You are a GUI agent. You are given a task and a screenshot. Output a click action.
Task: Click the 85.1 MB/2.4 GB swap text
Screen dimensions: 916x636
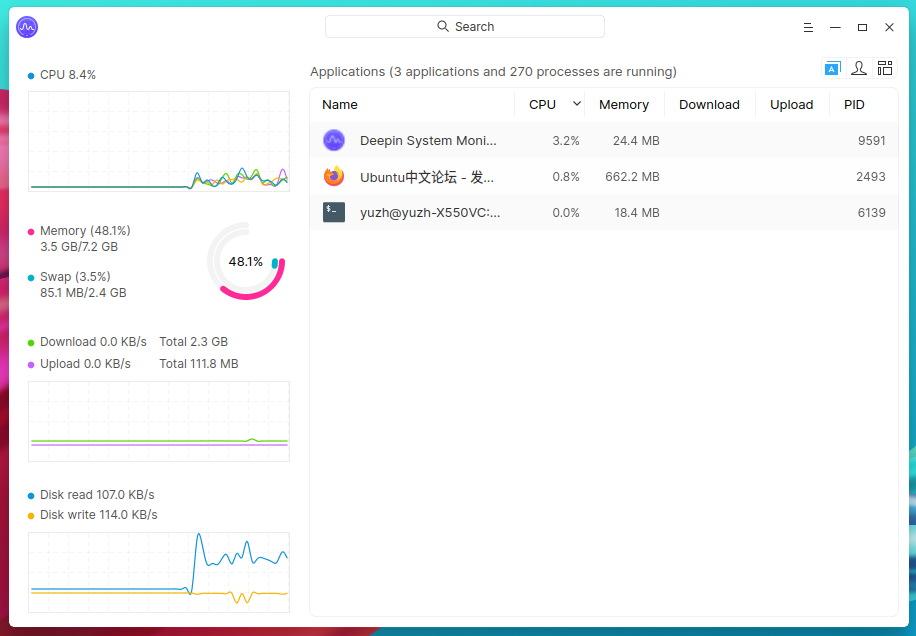click(83, 293)
